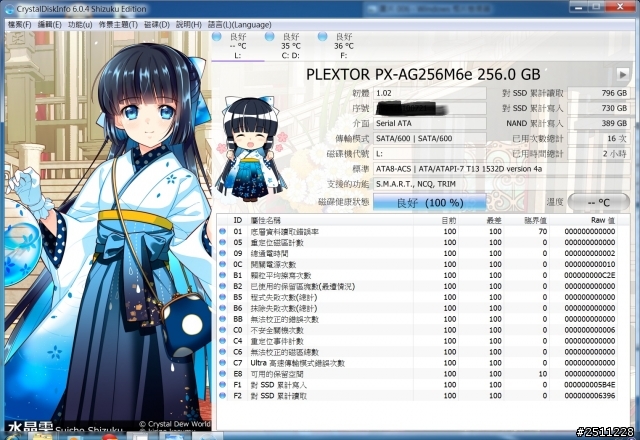Click the drive letter field L:
The width and height of the screenshot is (640, 440).
click(430, 153)
